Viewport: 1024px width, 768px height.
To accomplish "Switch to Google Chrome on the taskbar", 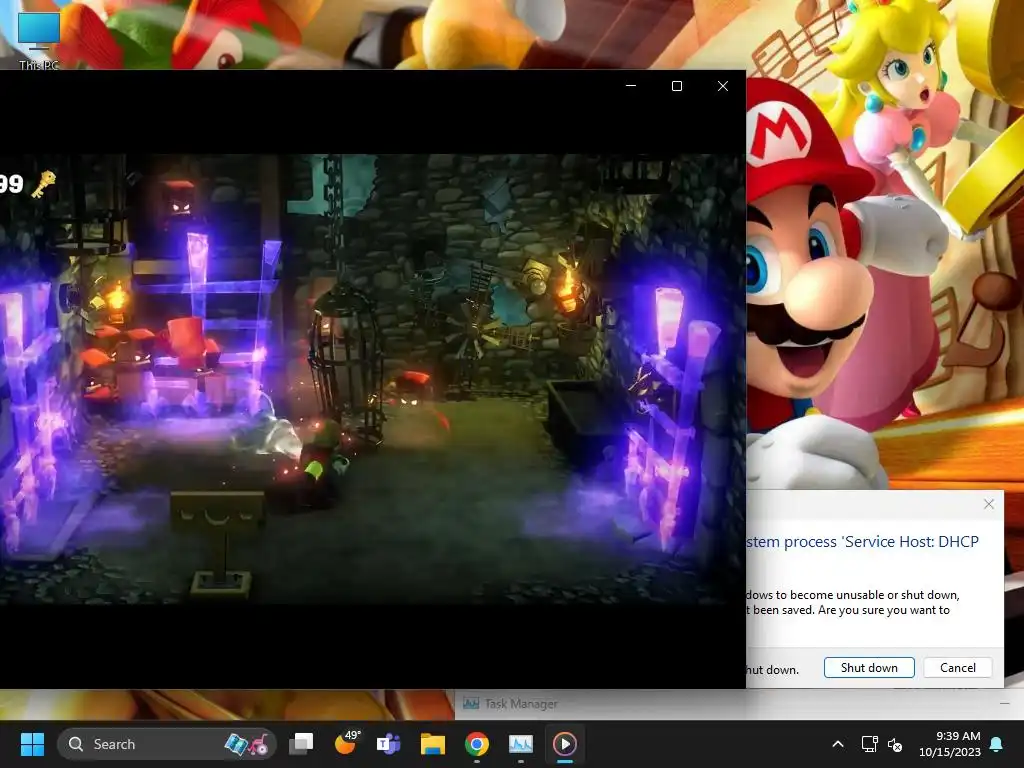I will (477, 744).
